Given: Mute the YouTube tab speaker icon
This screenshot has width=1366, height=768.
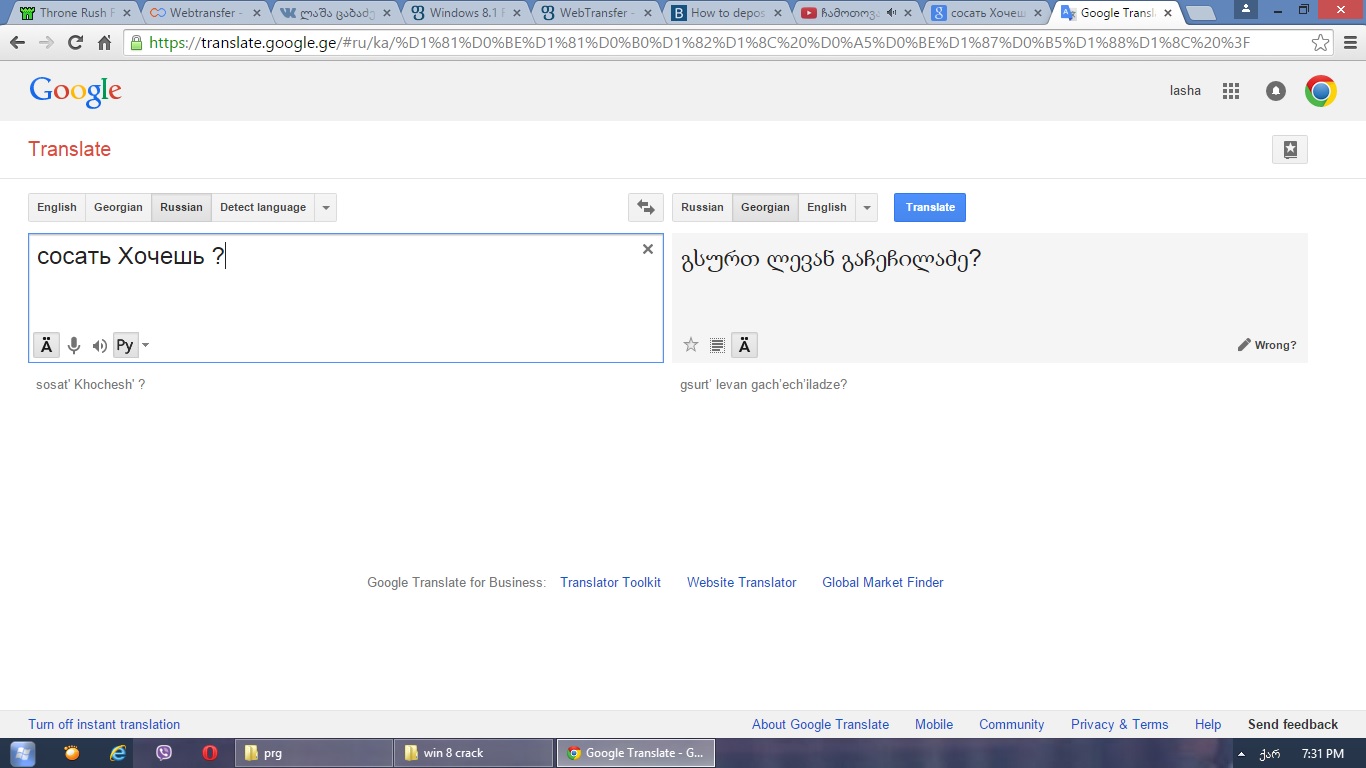Looking at the screenshot, I should [x=890, y=13].
